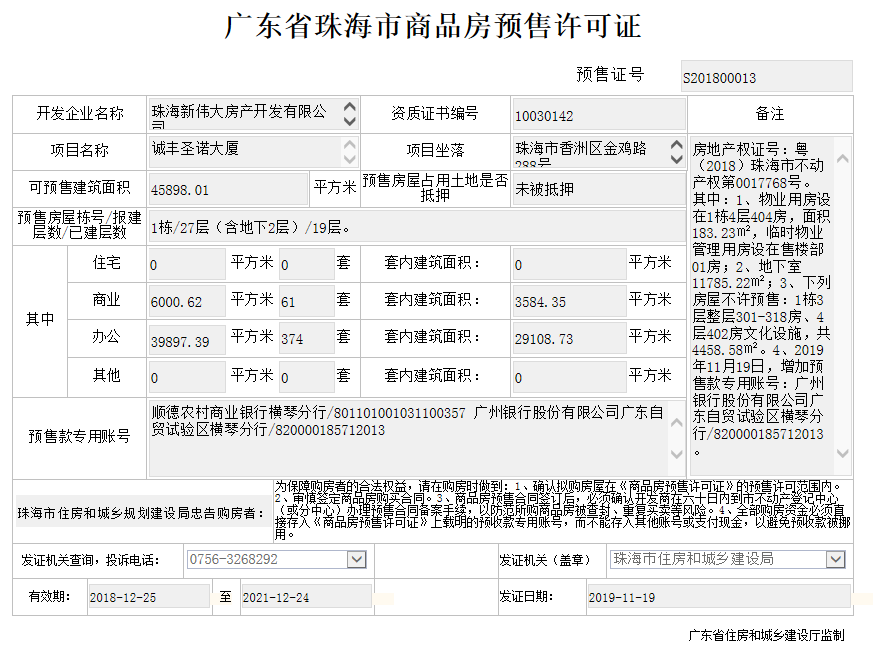
Task: Click the down arrow in developer name field
Action: 348,120
